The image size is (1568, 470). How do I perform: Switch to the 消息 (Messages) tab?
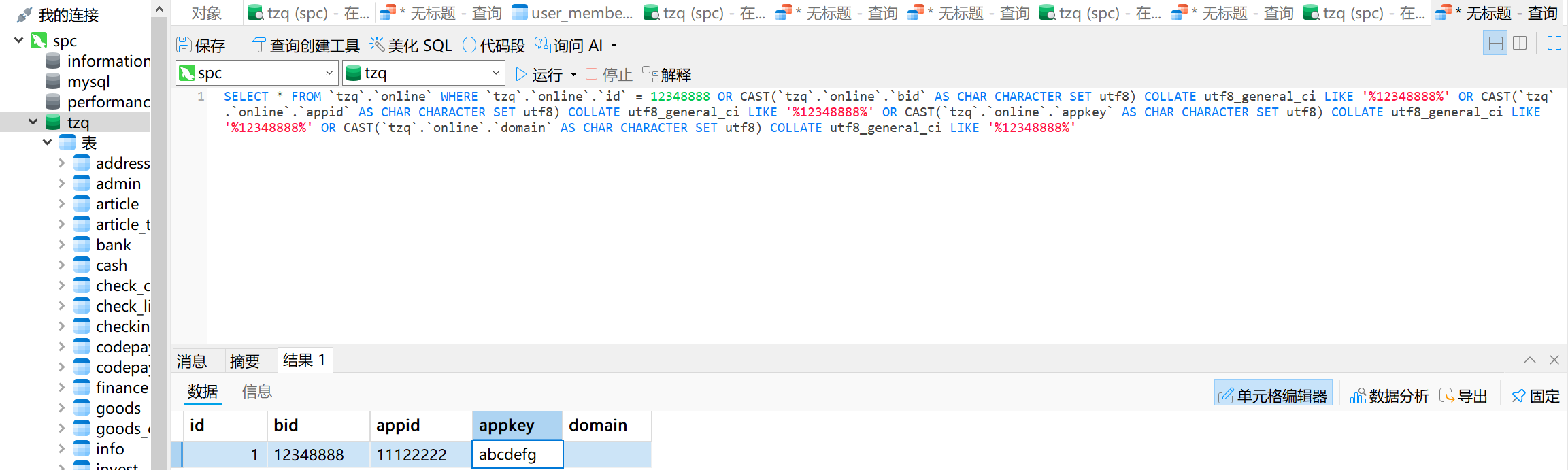click(x=192, y=361)
